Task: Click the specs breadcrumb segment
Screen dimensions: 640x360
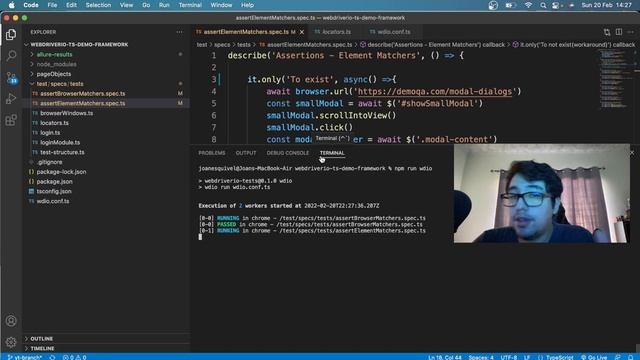Action: click(222, 44)
